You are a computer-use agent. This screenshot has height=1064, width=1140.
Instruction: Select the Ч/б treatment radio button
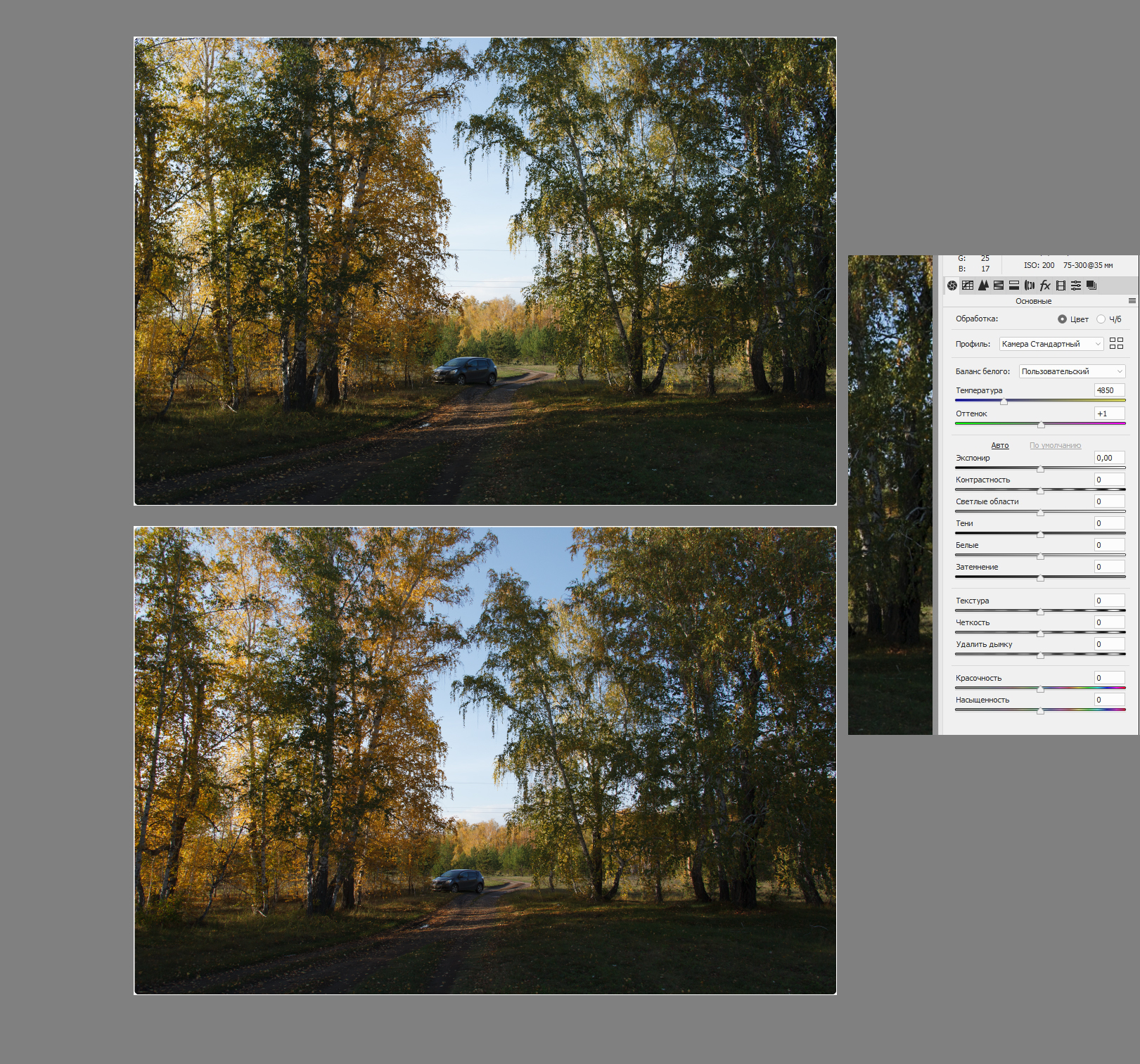pos(1101,319)
